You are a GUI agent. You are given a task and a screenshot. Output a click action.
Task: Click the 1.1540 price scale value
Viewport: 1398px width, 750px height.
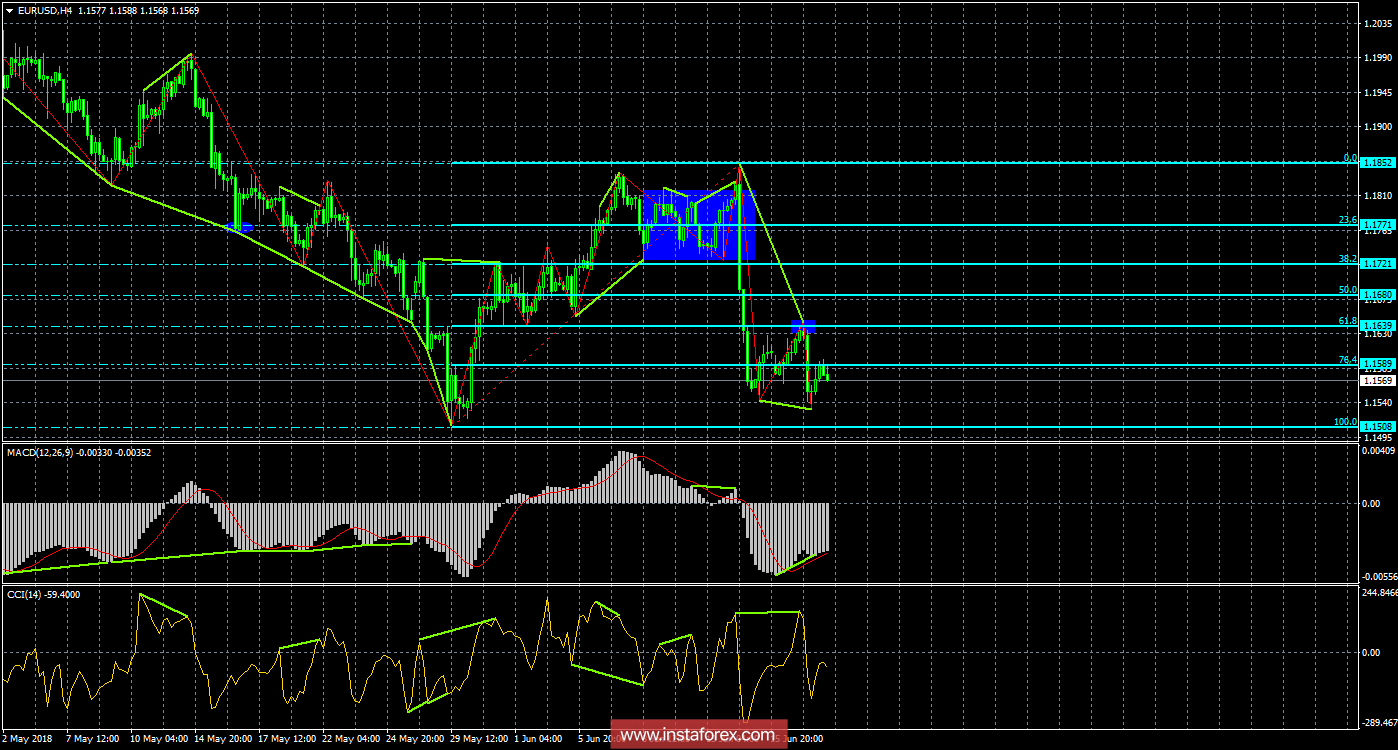pos(1378,403)
